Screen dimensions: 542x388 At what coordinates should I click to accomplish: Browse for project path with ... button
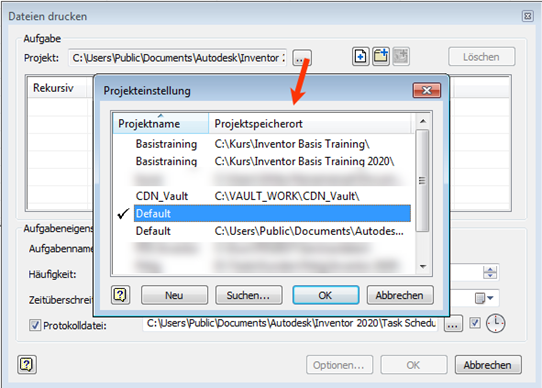(302, 57)
